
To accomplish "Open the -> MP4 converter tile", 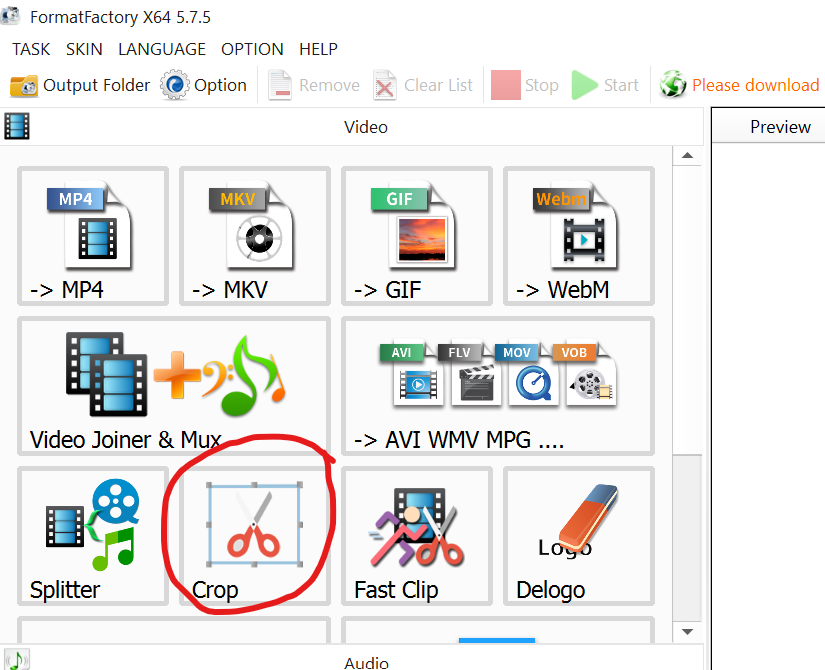I will [93, 236].
